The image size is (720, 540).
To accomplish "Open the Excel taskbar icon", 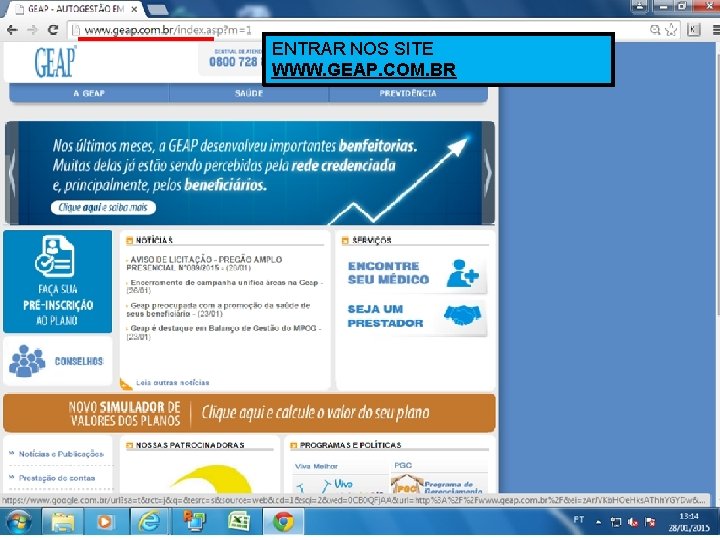I will [x=239, y=522].
